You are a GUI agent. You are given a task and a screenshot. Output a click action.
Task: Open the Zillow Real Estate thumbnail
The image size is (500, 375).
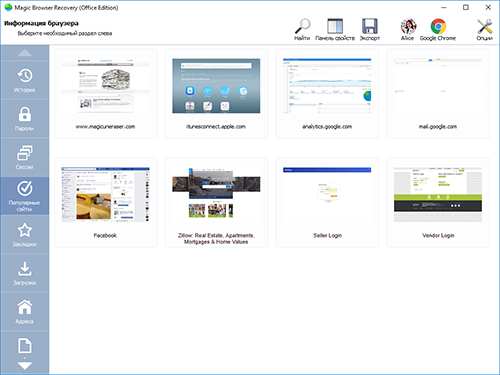tap(216, 195)
